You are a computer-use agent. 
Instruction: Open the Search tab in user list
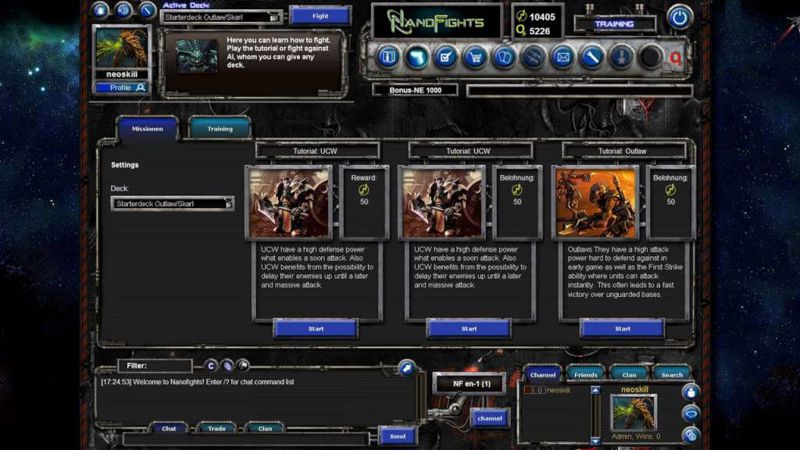672,374
